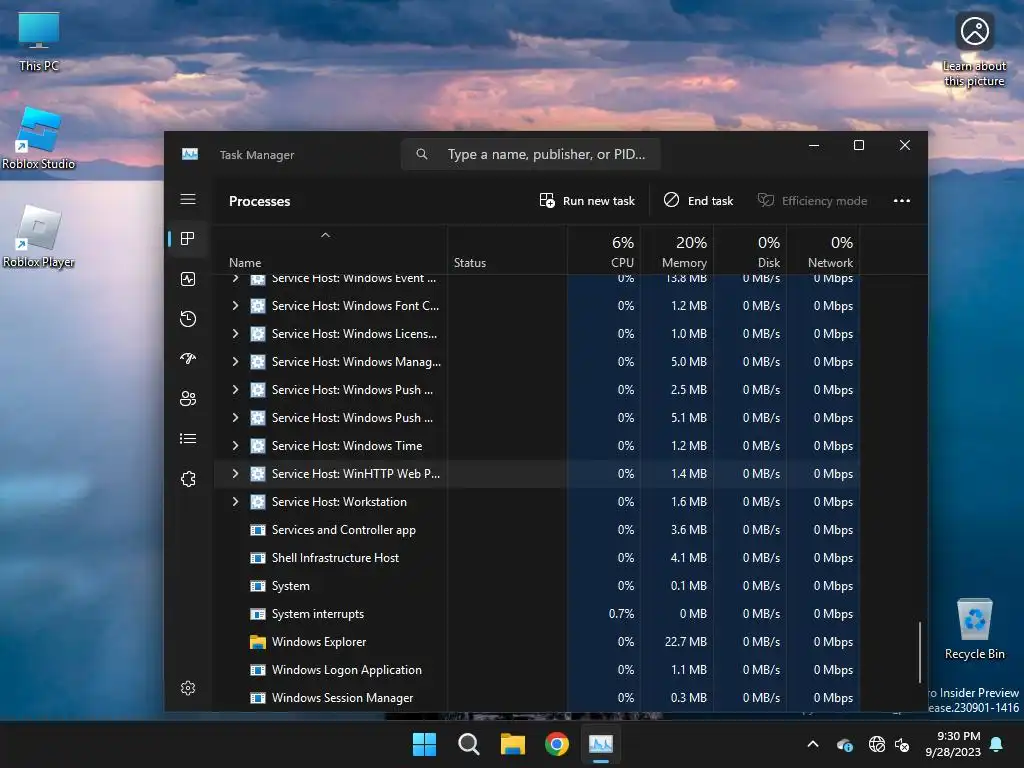Select the This PC desktop icon

point(39,42)
